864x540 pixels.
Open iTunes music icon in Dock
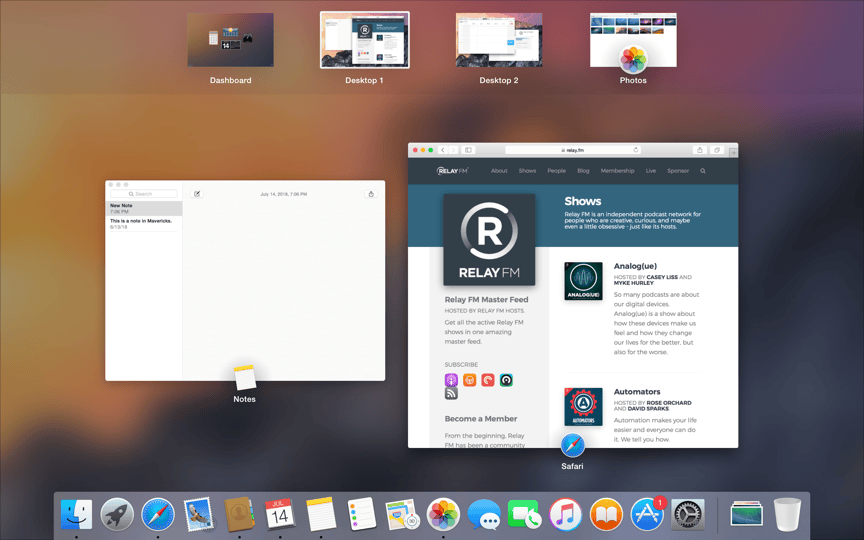coord(565,515)
